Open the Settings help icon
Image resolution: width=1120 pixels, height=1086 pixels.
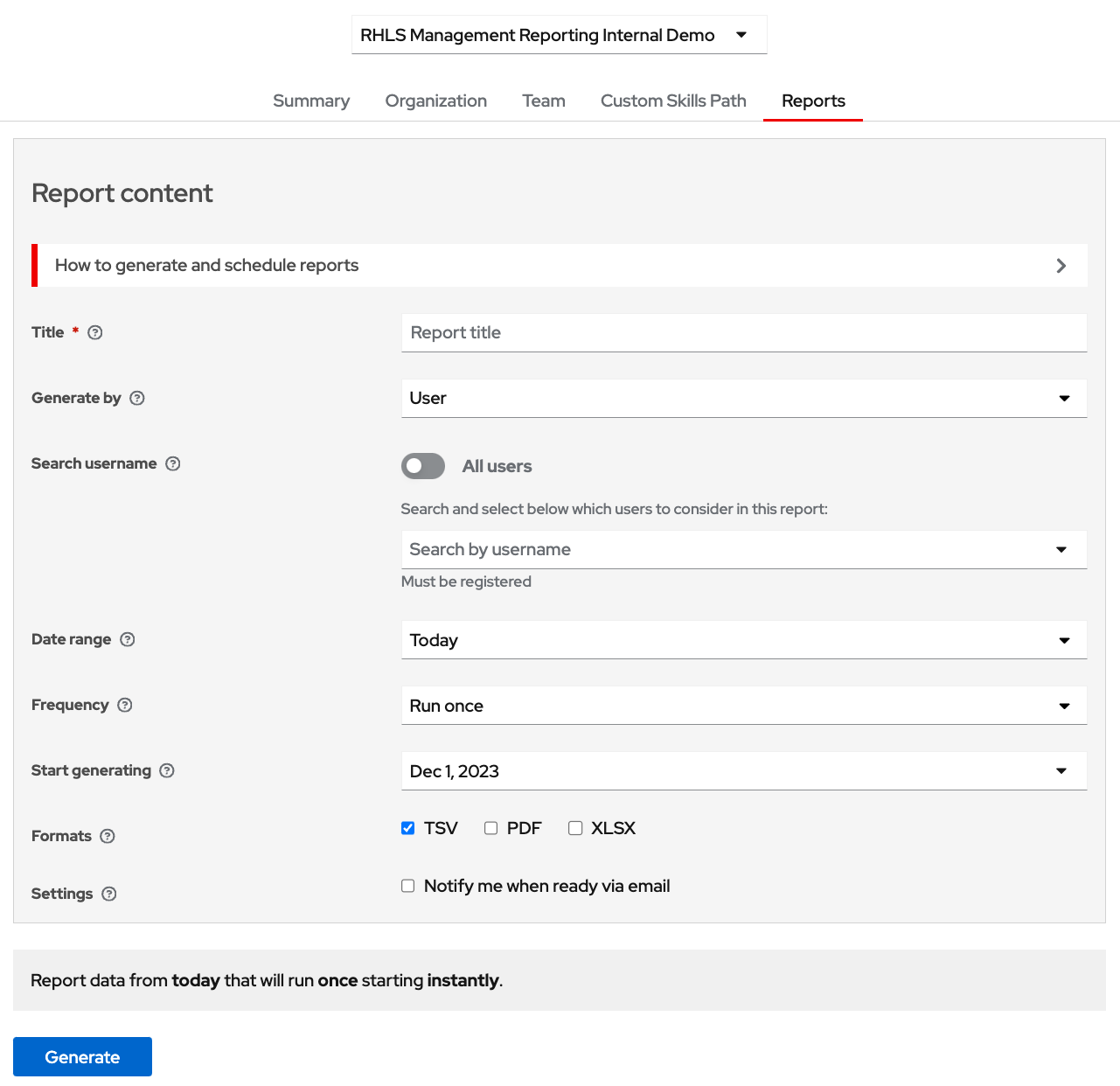click(109, 894)
